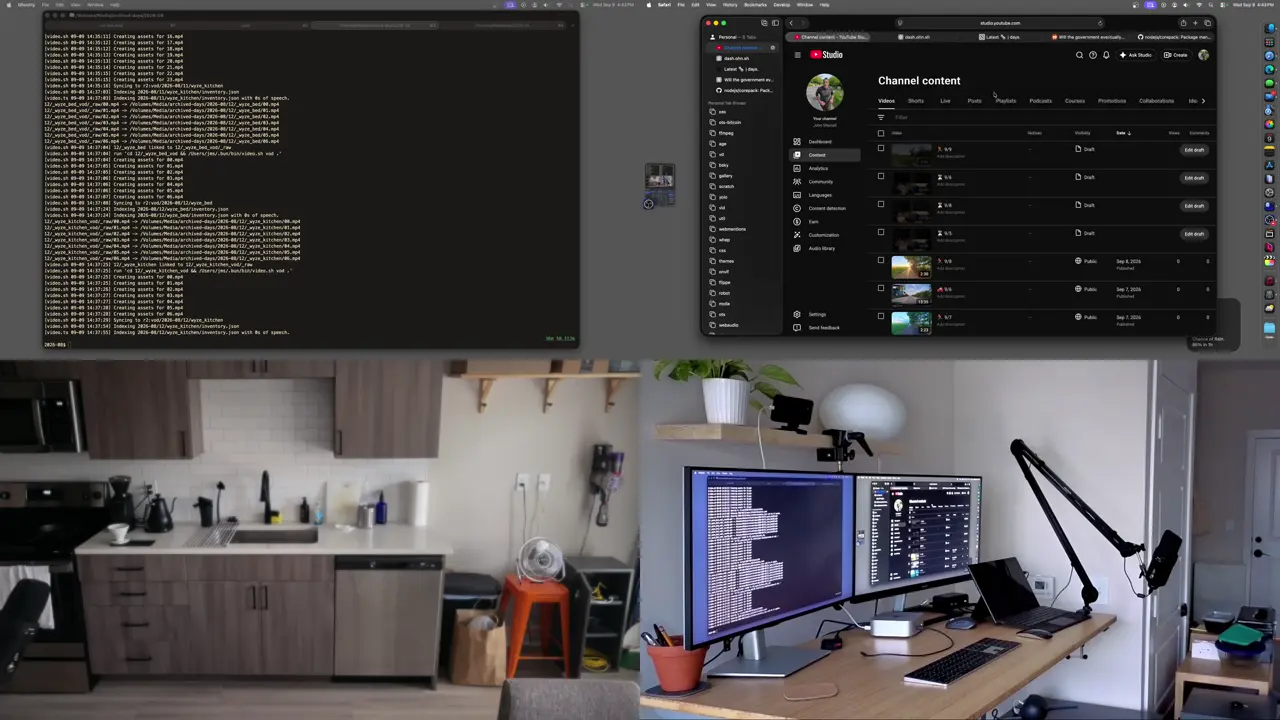This screenshot has height=720, width=1280.
Task: Open the YouTube Studio search icon
Action: [x=1079, y=55]
